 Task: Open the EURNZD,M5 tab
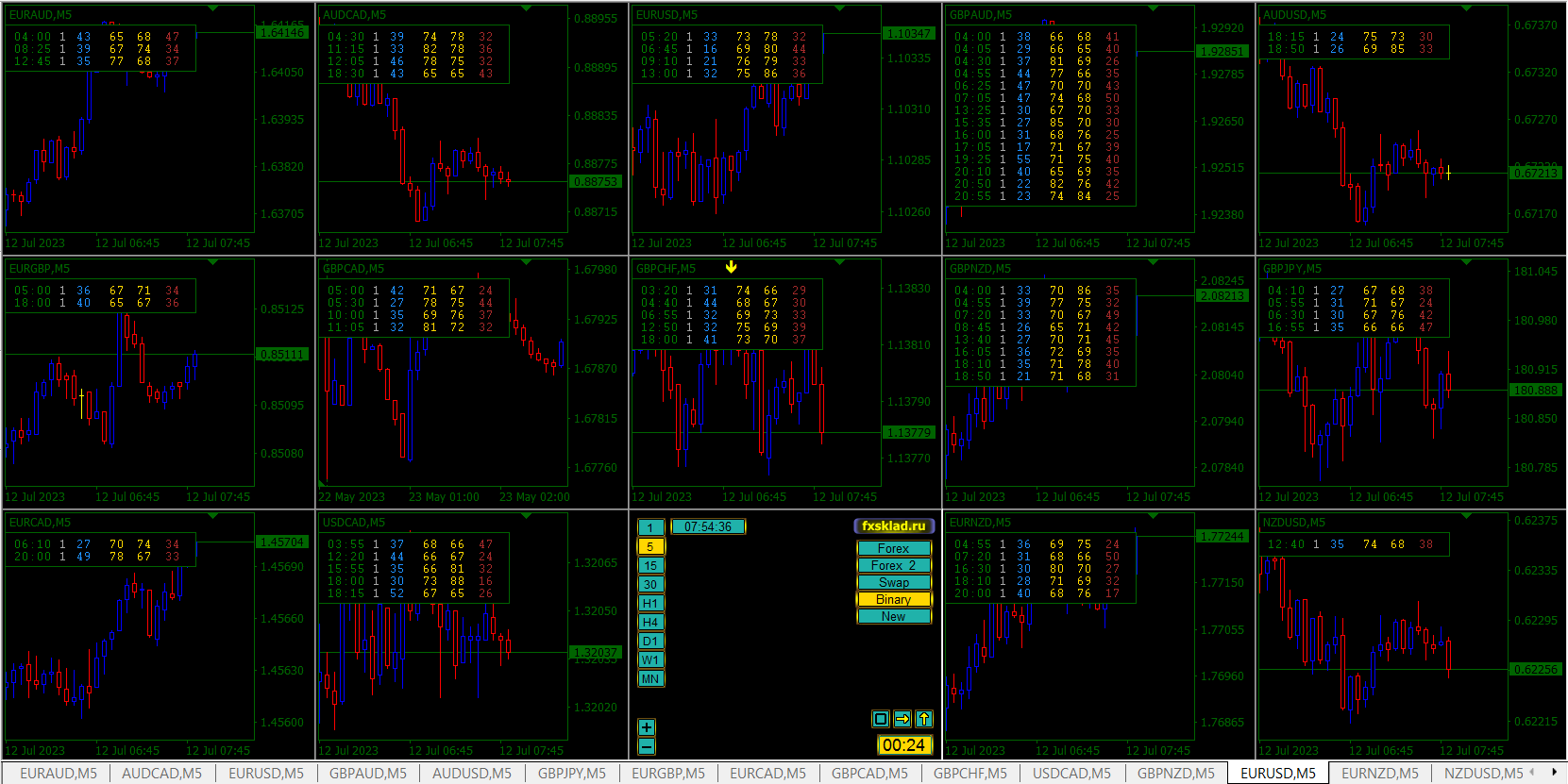[1380, 774]
